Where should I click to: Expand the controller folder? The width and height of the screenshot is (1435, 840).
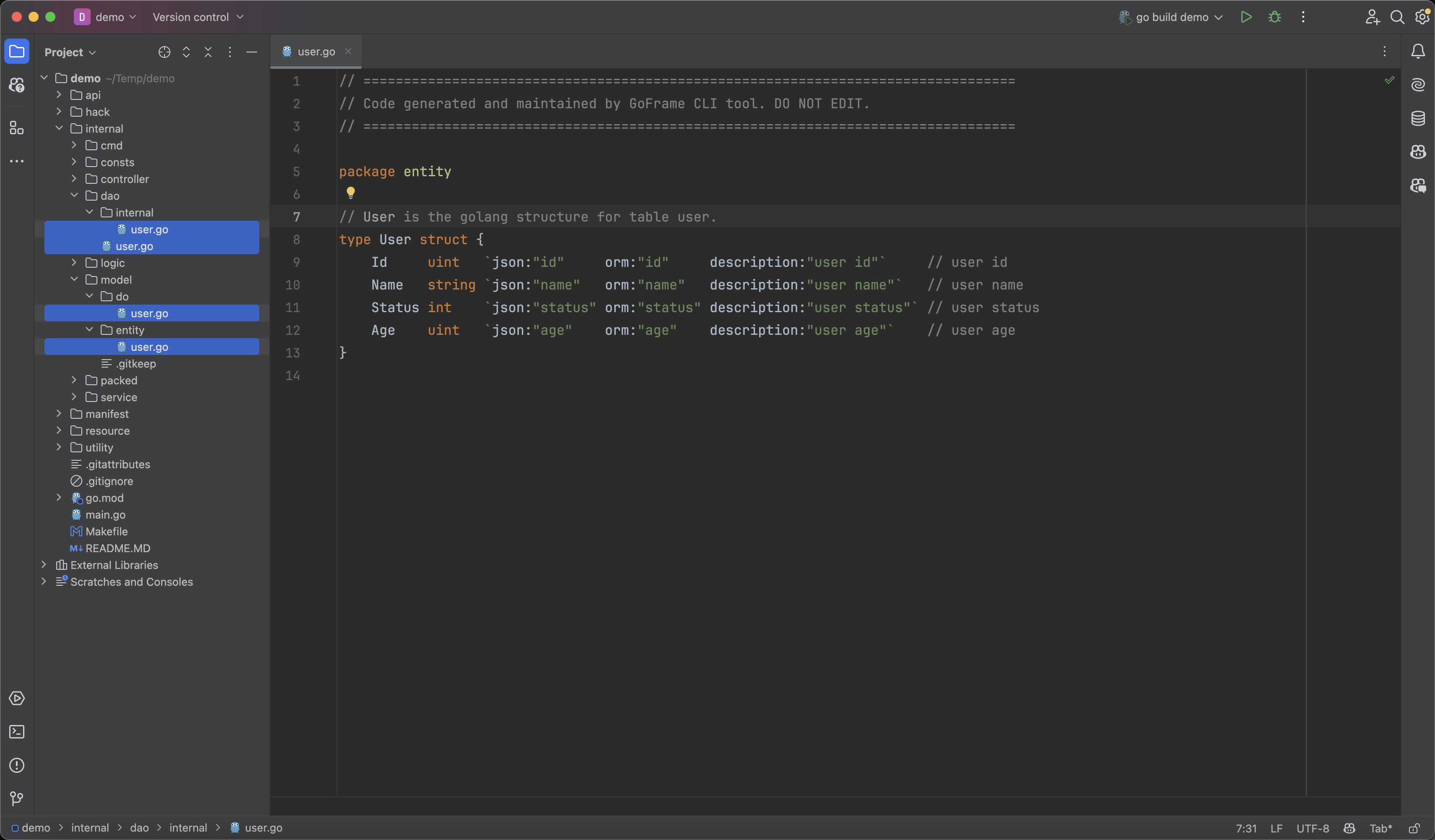pos(74,179)
